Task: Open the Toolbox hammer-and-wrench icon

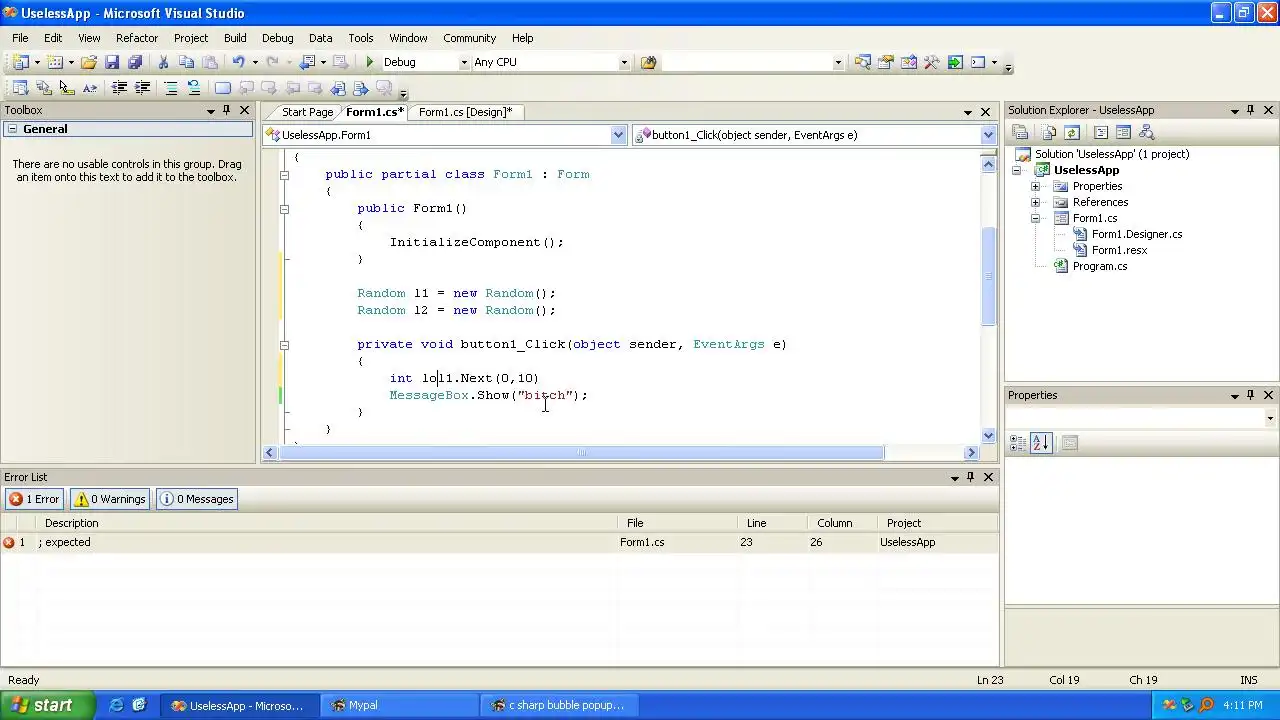Action: pos(931,62)
